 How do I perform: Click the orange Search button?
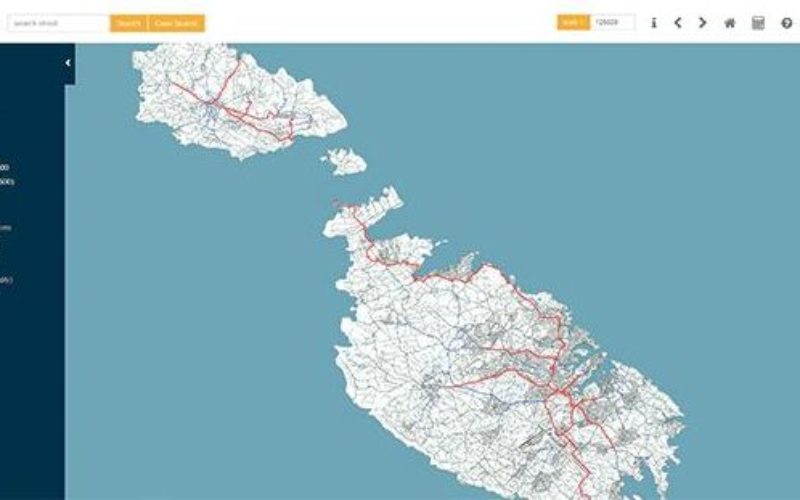coord(129,23)
